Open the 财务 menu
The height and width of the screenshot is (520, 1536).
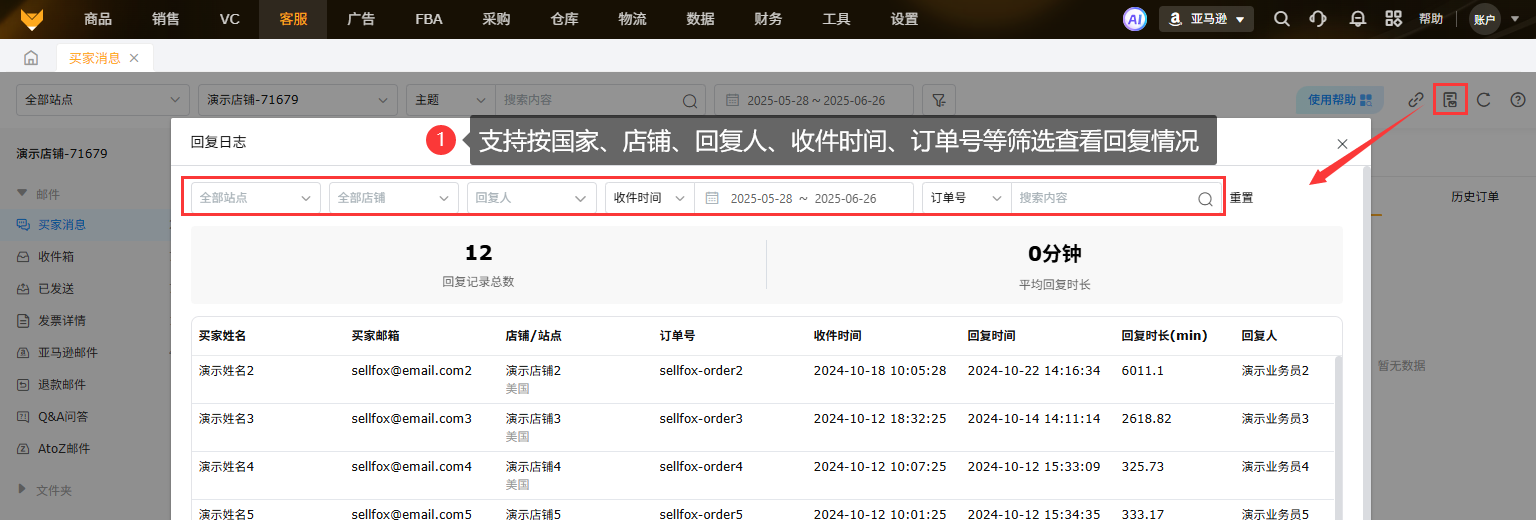click(x=768, y=19)
